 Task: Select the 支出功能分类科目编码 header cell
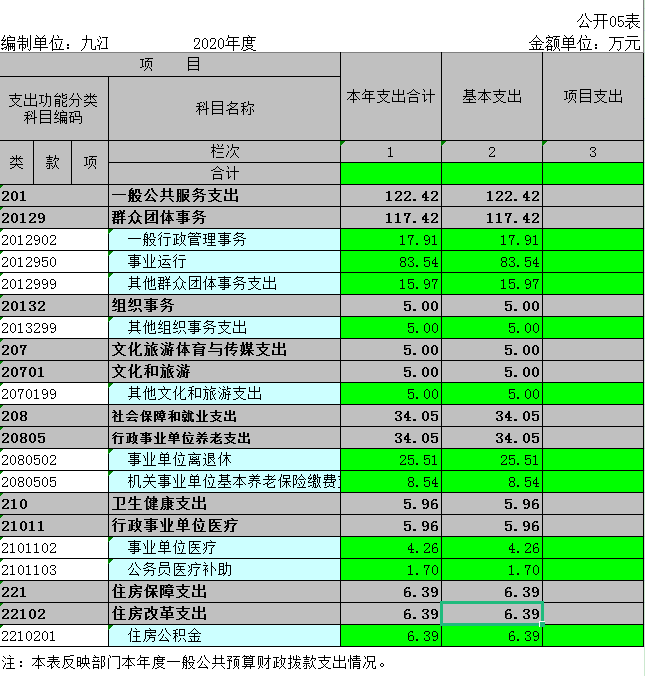click(54, 108)
